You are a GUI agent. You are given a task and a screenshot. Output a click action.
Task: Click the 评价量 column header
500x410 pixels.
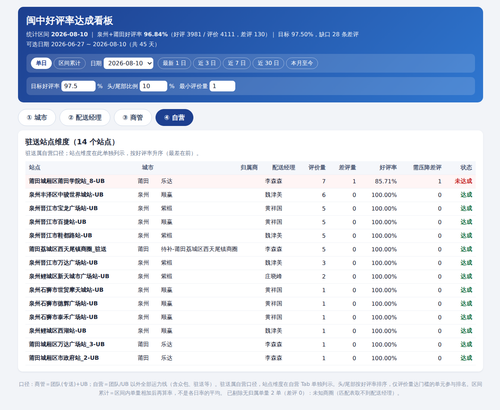pyautogui.click(x=317, y=167)
